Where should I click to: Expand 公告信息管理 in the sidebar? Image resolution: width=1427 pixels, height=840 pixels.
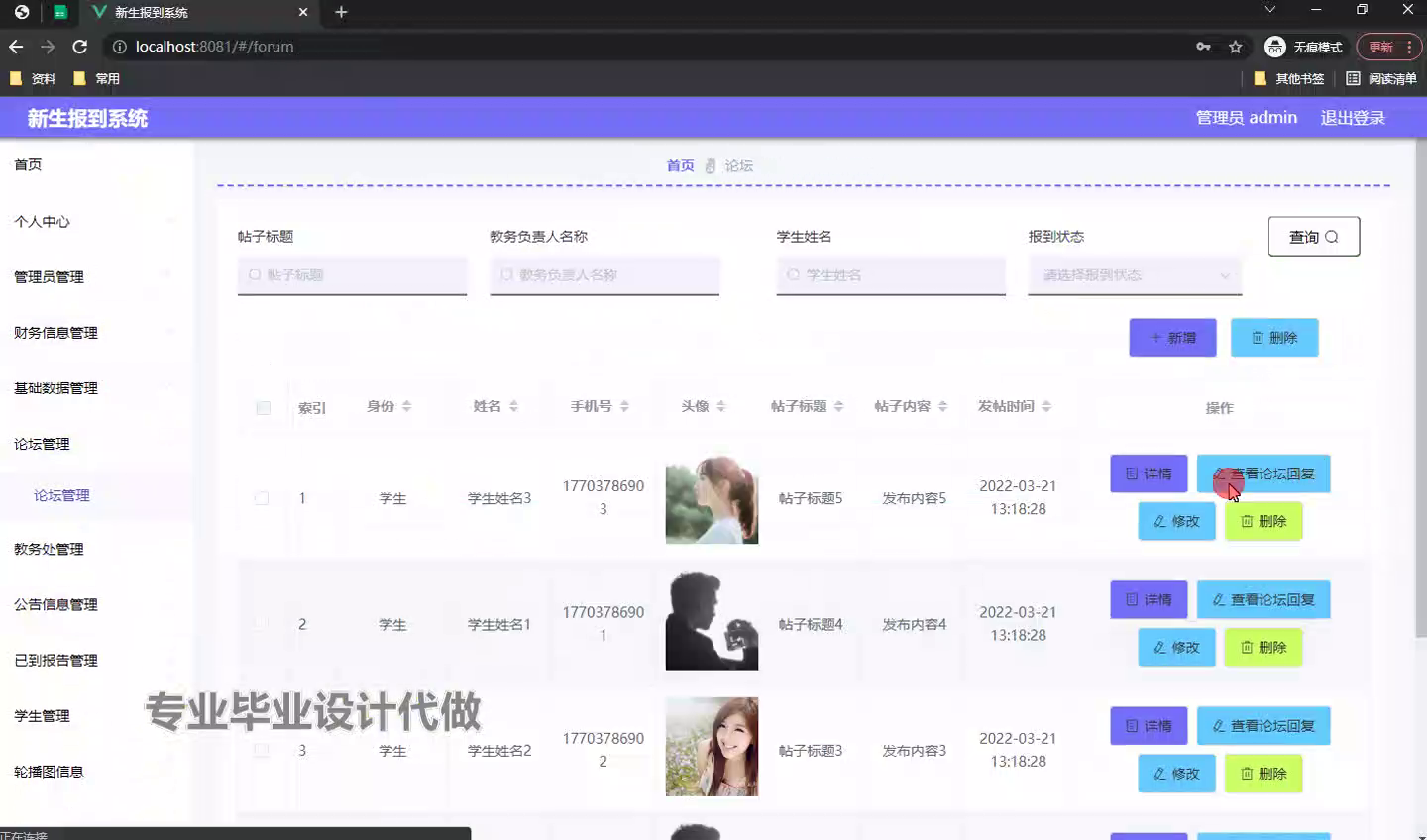click(x=96, y=603)
